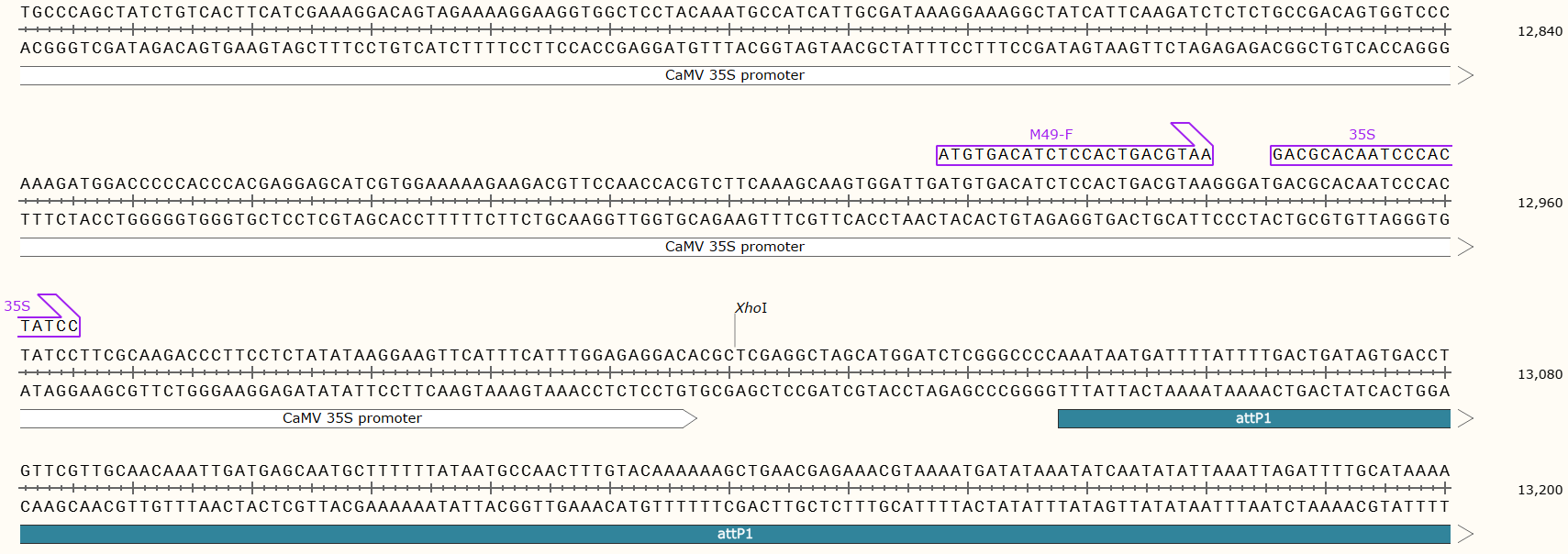Select the attP1 feature beside the 13,080 row
1568x554 pixels.
pos(1253,418)
